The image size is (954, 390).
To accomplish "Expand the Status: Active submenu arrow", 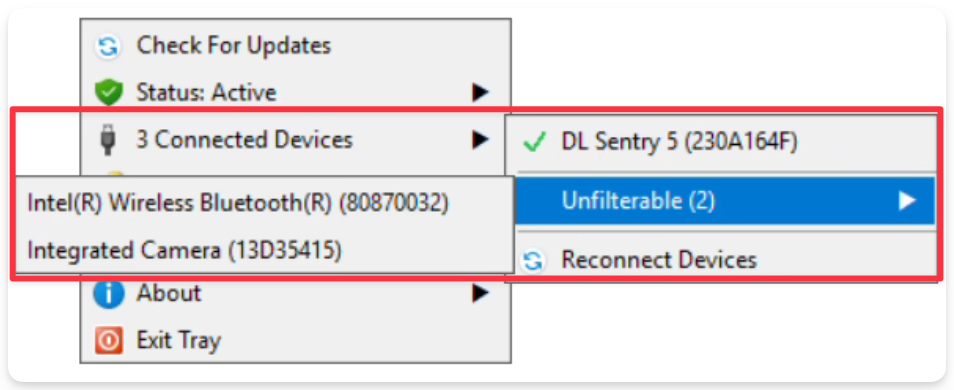I will pos(481,92).
